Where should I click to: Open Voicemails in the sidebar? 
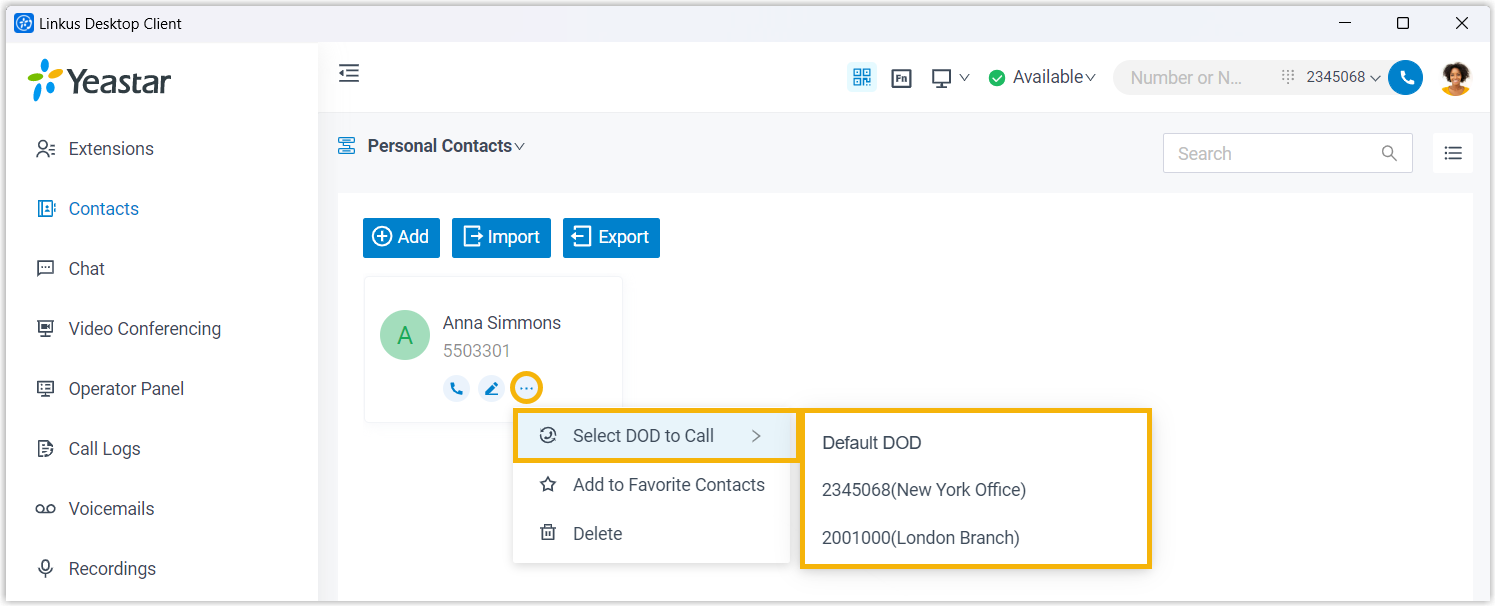click(x=112, y=509)
